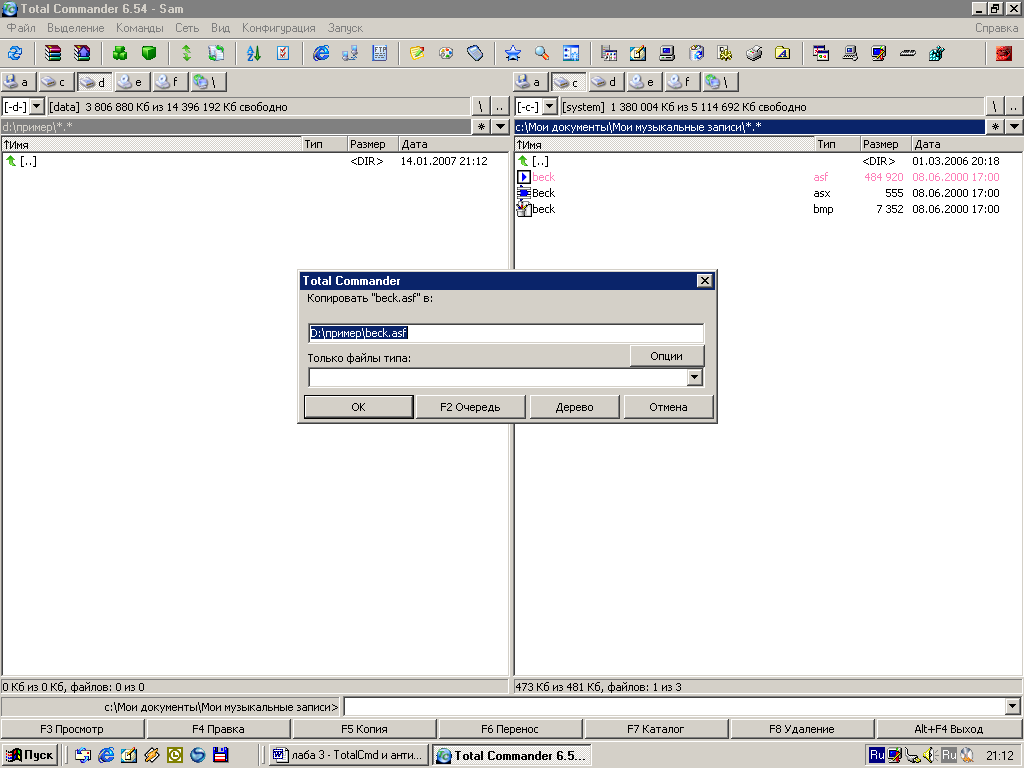This screenshot has width=1024, height=768.
Task: Open the FTP connection toolbar icon
Action: click(x=379, y=54)
